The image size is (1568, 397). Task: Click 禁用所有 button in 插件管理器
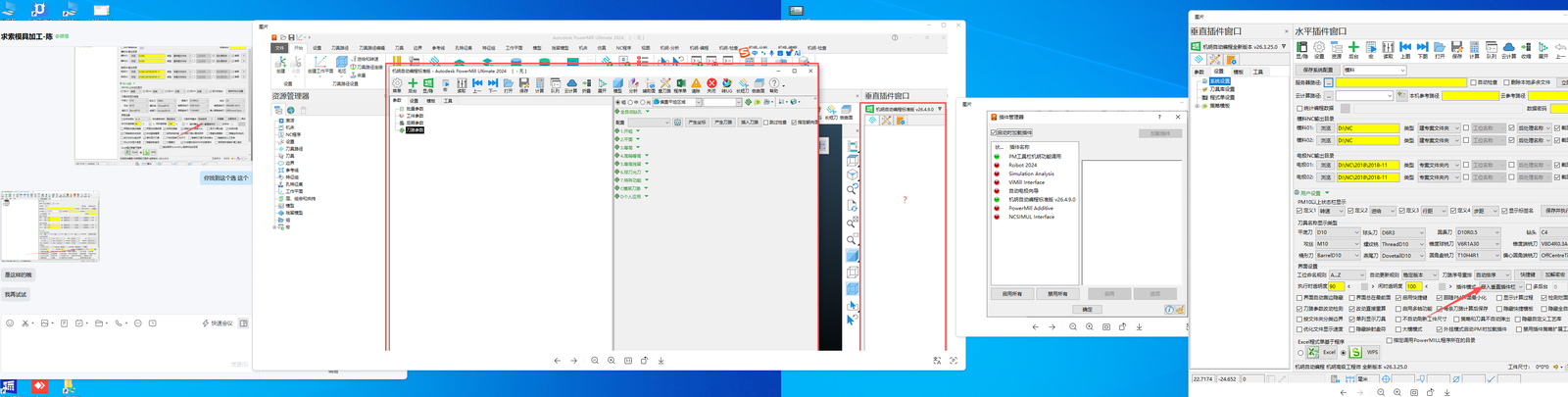point(1057,293)
